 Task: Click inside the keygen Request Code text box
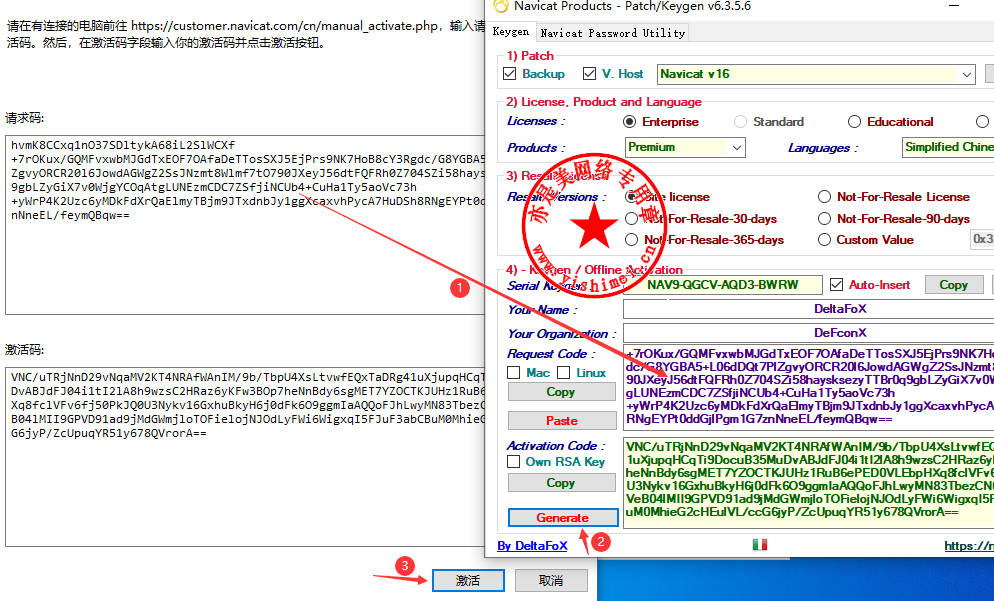tap(809, 387)
